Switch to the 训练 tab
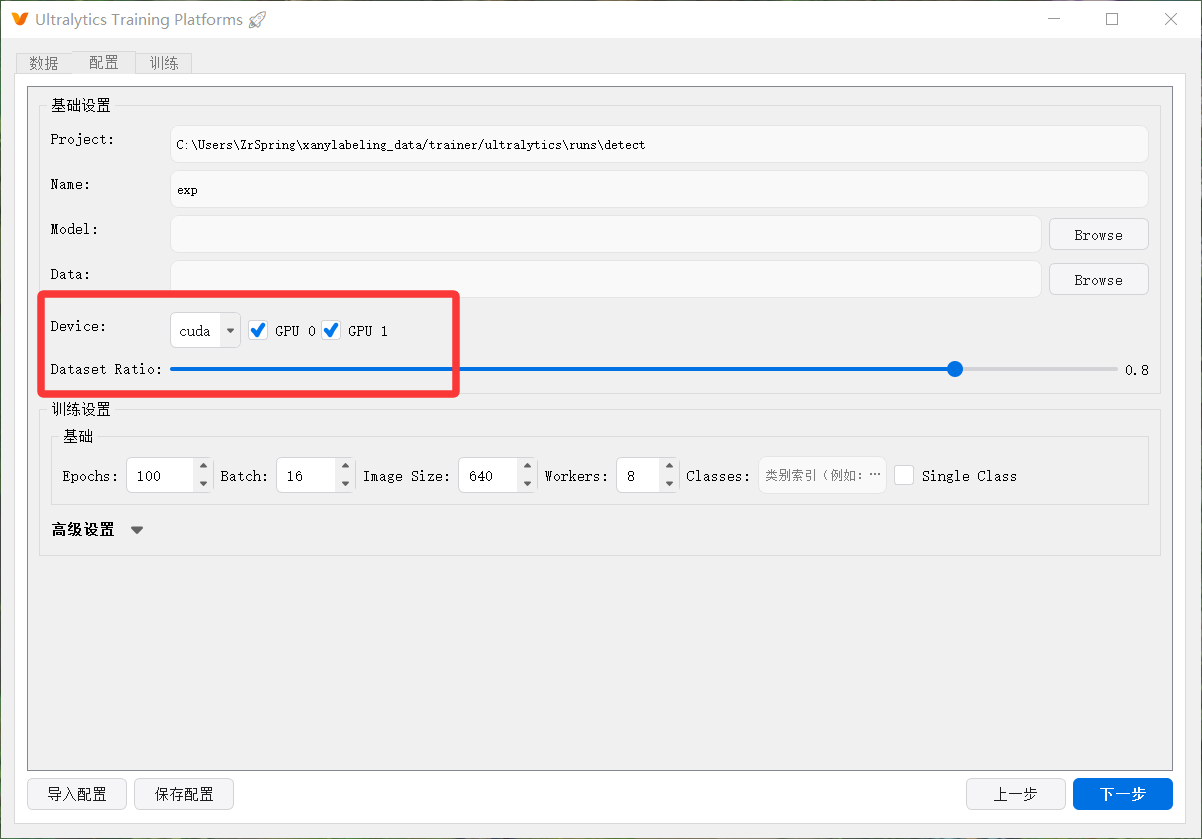Image resolution: width=1202 pixels, height=839 pixels. point(164,63)
